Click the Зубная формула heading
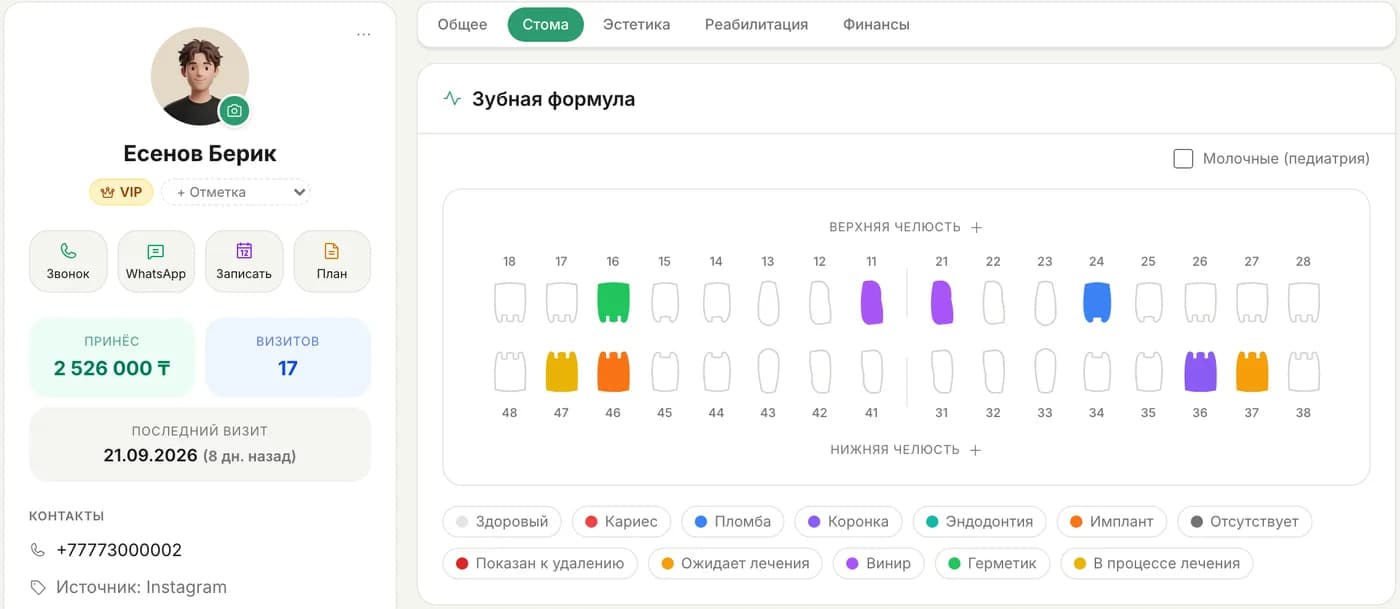 [x=554, y=99]
